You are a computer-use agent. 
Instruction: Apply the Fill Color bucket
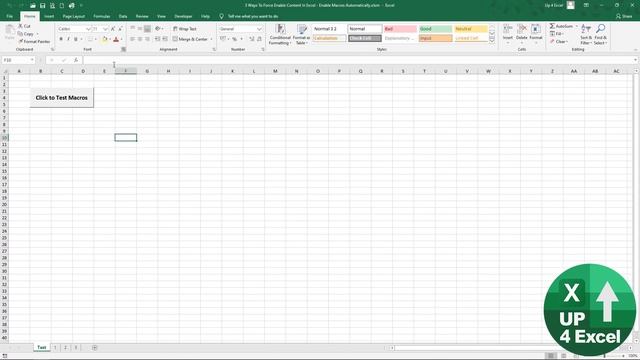click(x=104, y=39)
